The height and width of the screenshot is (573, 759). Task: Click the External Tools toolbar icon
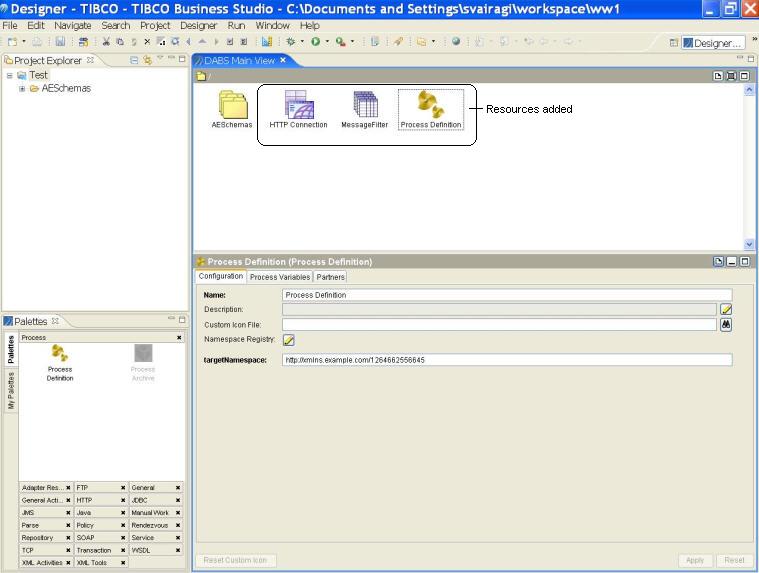(341, 42)
